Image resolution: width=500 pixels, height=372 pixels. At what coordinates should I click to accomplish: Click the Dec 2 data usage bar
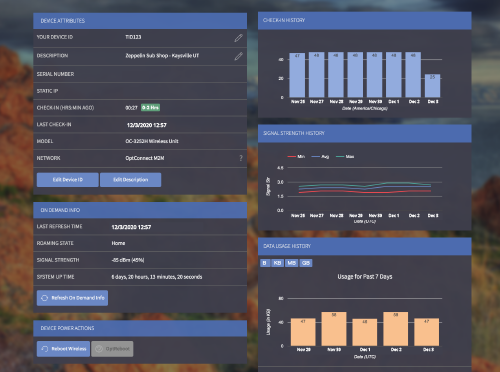pyautogui.click(x=396, y=329)
